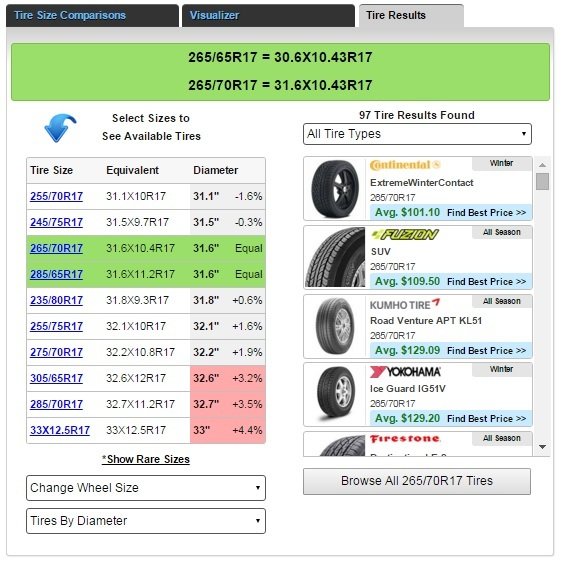Click the results list scroll down arrow
This screenshot has width=562, height=566.
pos(542,447)
